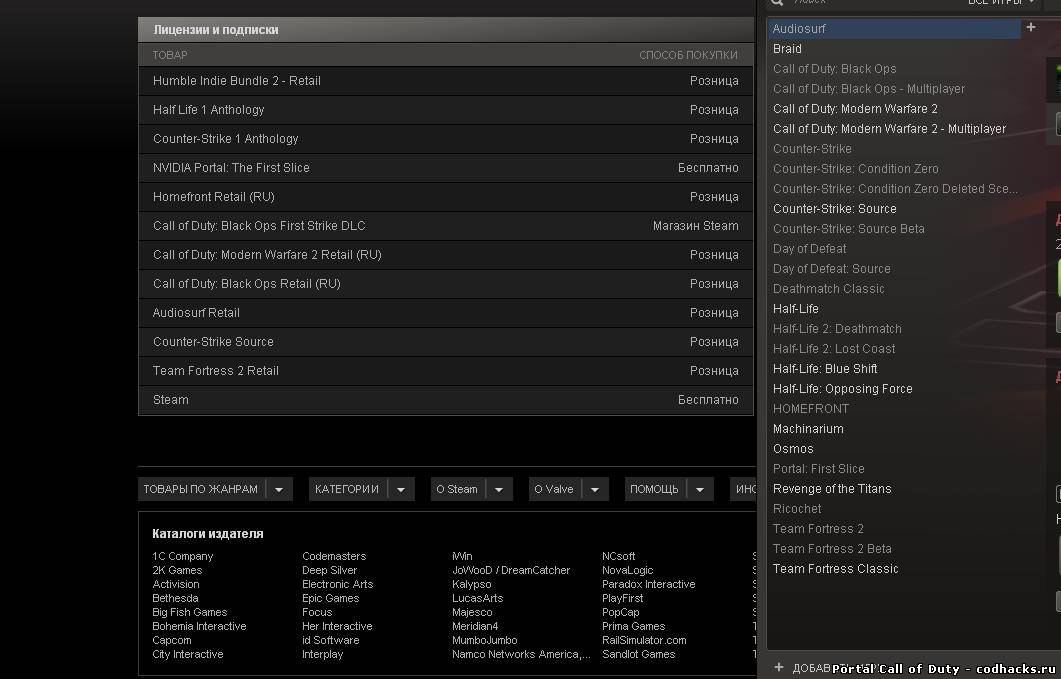
Task: Click the Homefront Retail (RU) license row
Action: pos(446,197)
